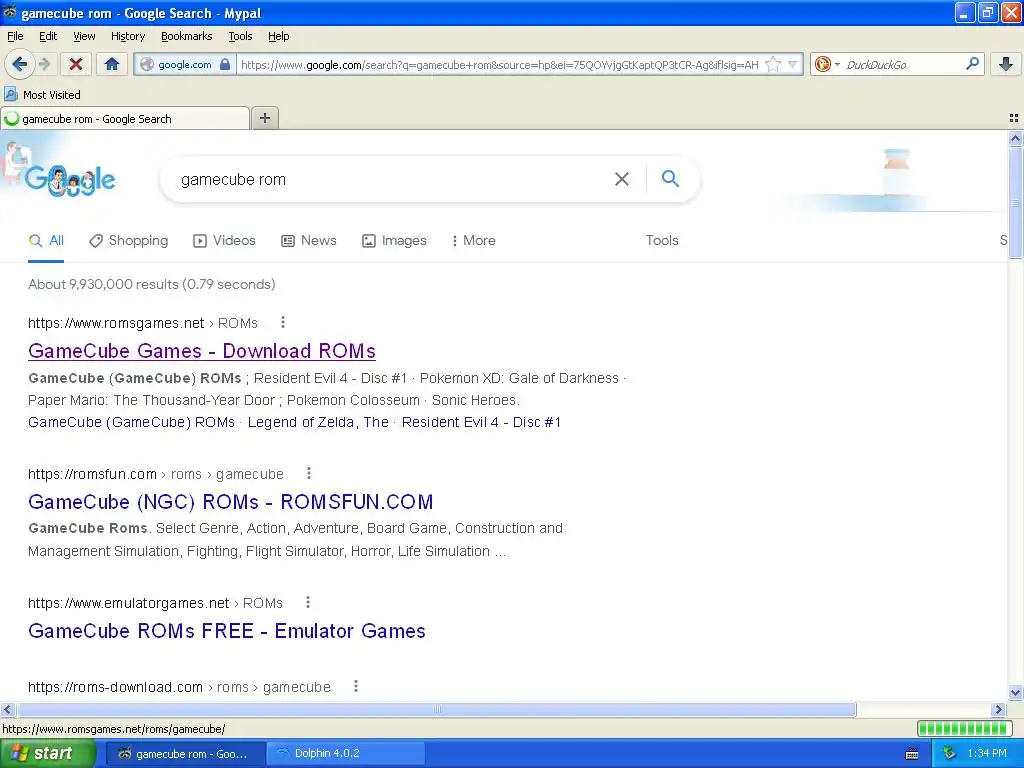
Task: Click the magnifier in the DuckDuckGo box
Action: [972, 64]
